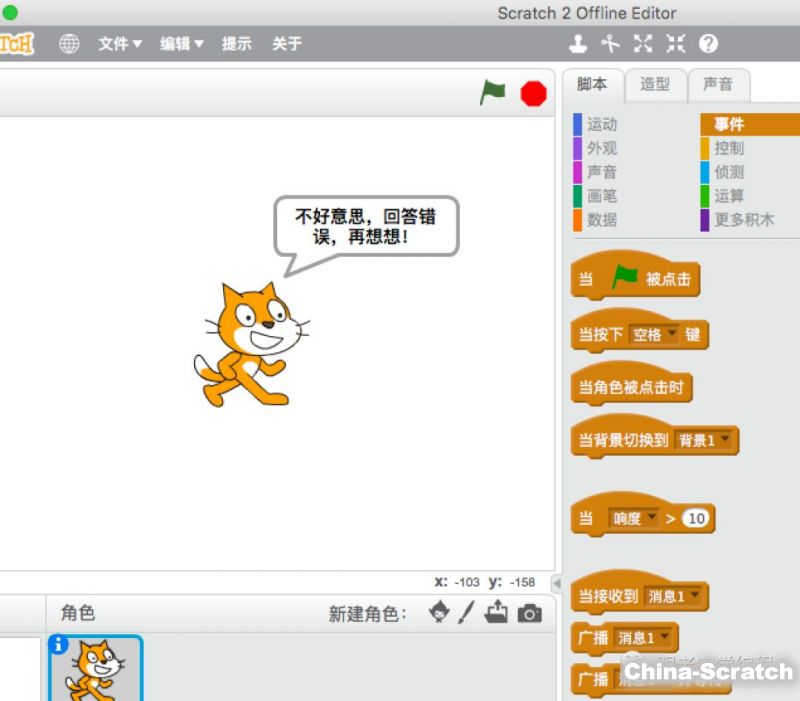This screenshot has height=701, width=800.
Task: Open the 文件 menu
Action: tap(120, 44)
